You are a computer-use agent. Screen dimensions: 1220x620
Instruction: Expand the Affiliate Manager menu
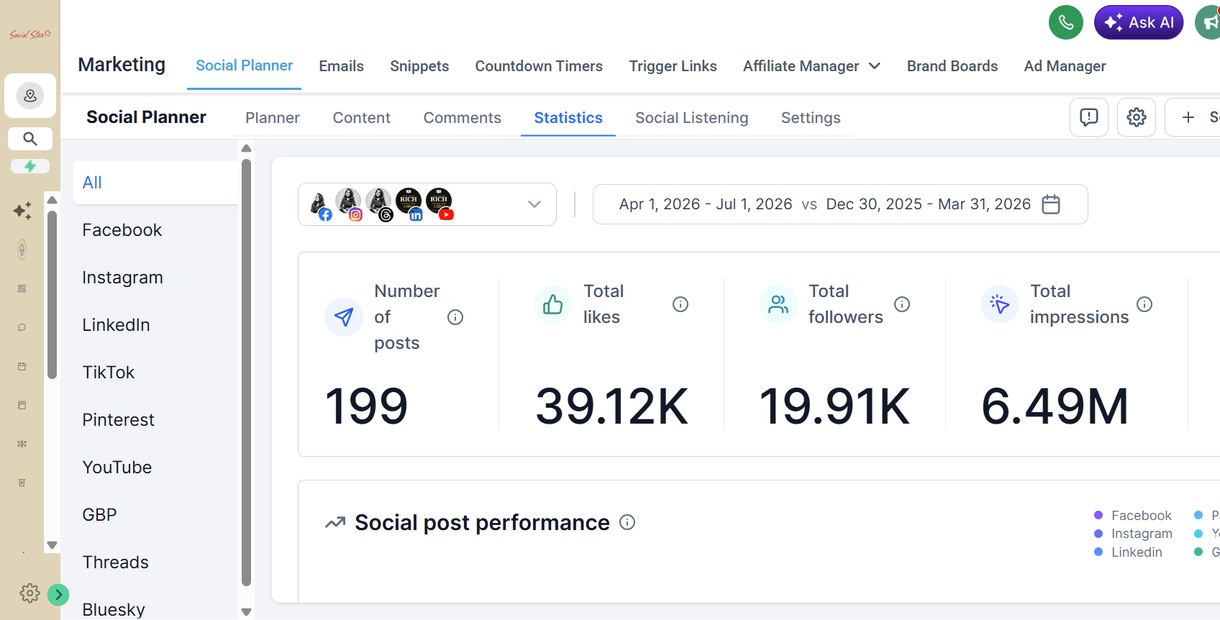click(811, 66)
